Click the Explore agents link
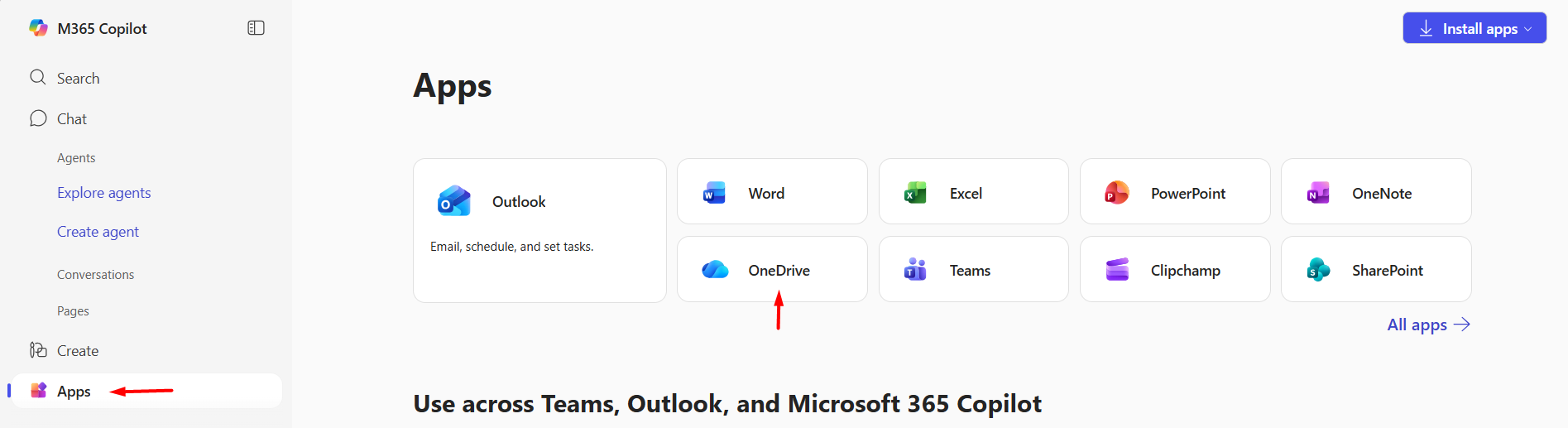 point(103,193)
